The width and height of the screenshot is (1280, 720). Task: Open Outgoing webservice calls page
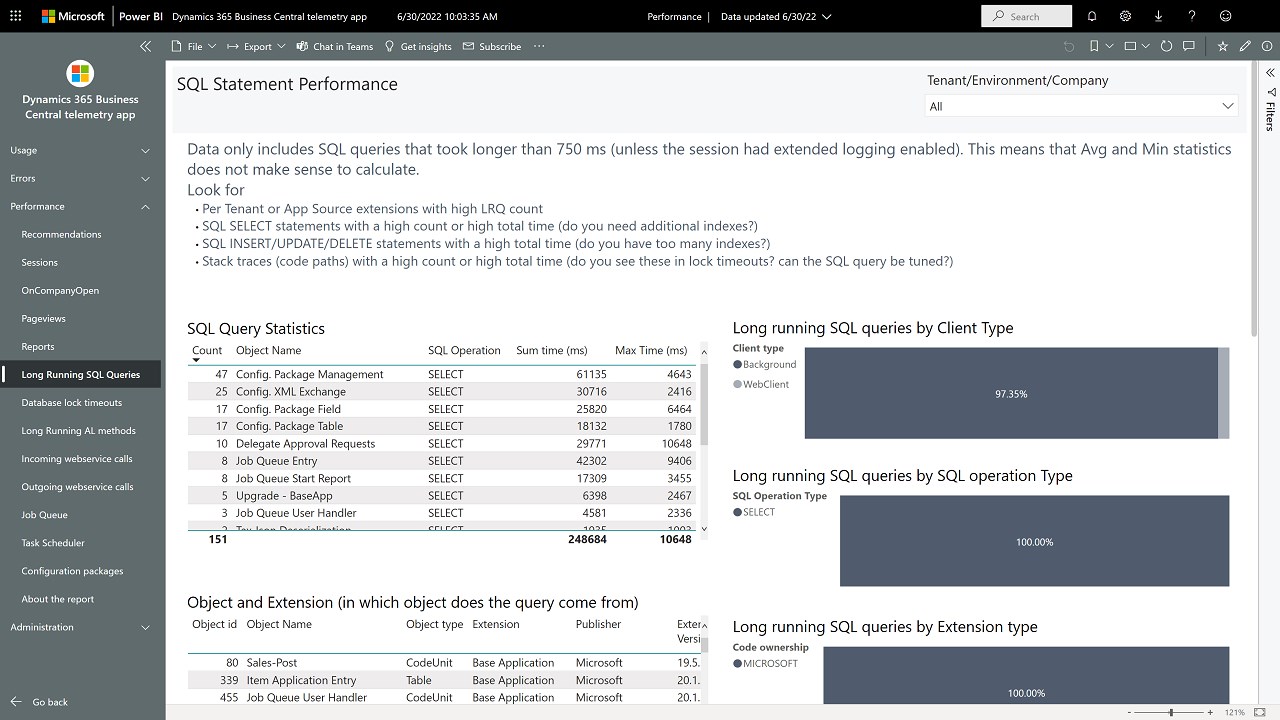coord(77,486)
